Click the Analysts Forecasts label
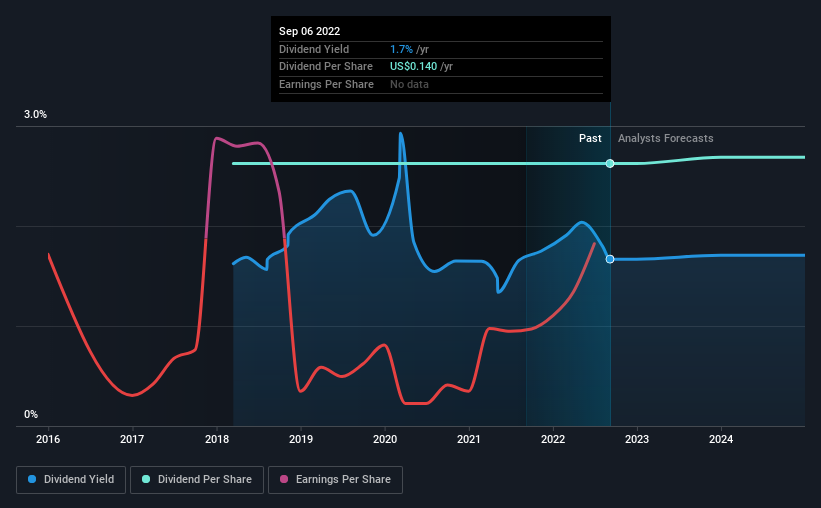This screenshot has height=508, width=821. click(665, 138)
